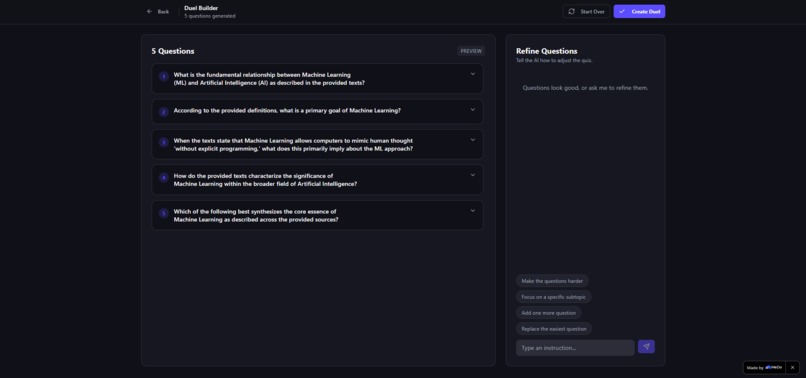Click the PREVIEW badge
806x378 pixels.
(471, 51)
